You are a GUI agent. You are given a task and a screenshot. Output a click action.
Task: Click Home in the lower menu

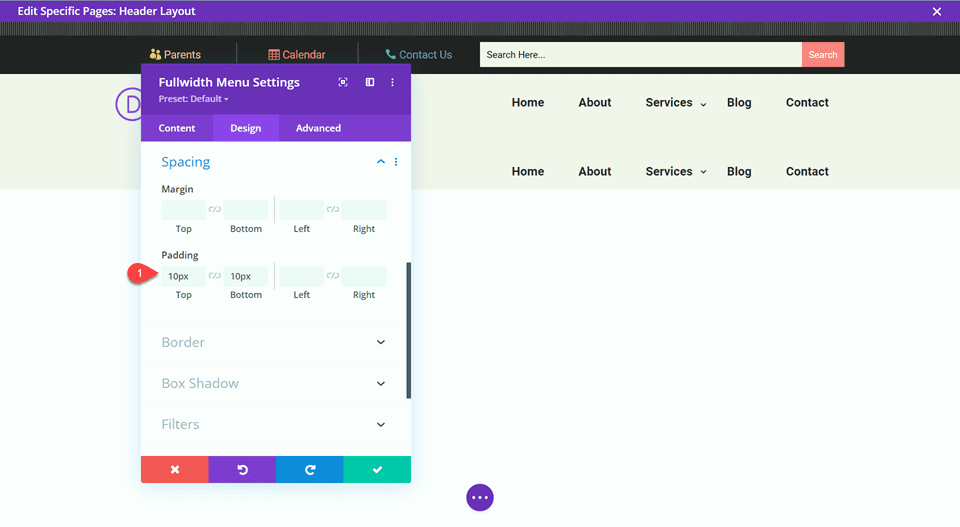[x=528, y=172]
